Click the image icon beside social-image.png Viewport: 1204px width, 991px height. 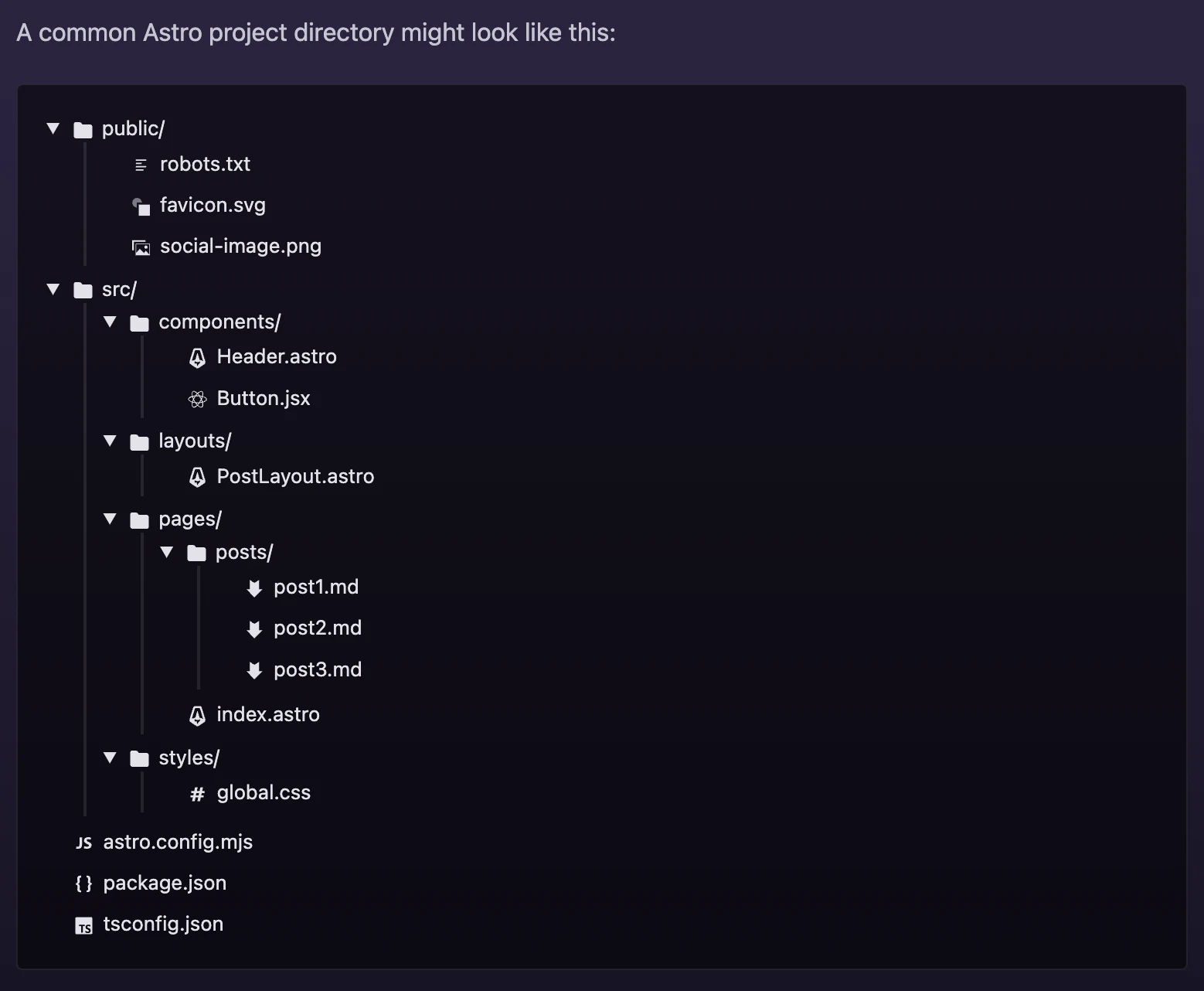pyautogui.click(x=141, y=247)
